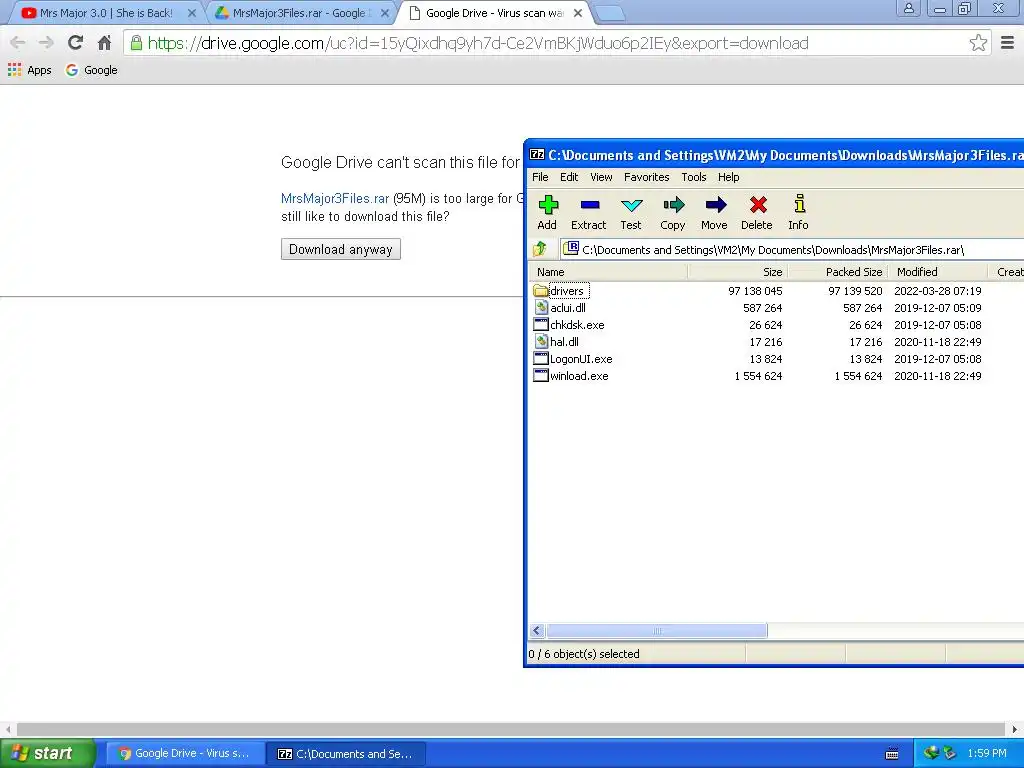This screenshot has height=768, width=1024.
Task: Open the 7-Zip View menu
Action: tap(601, 177)
